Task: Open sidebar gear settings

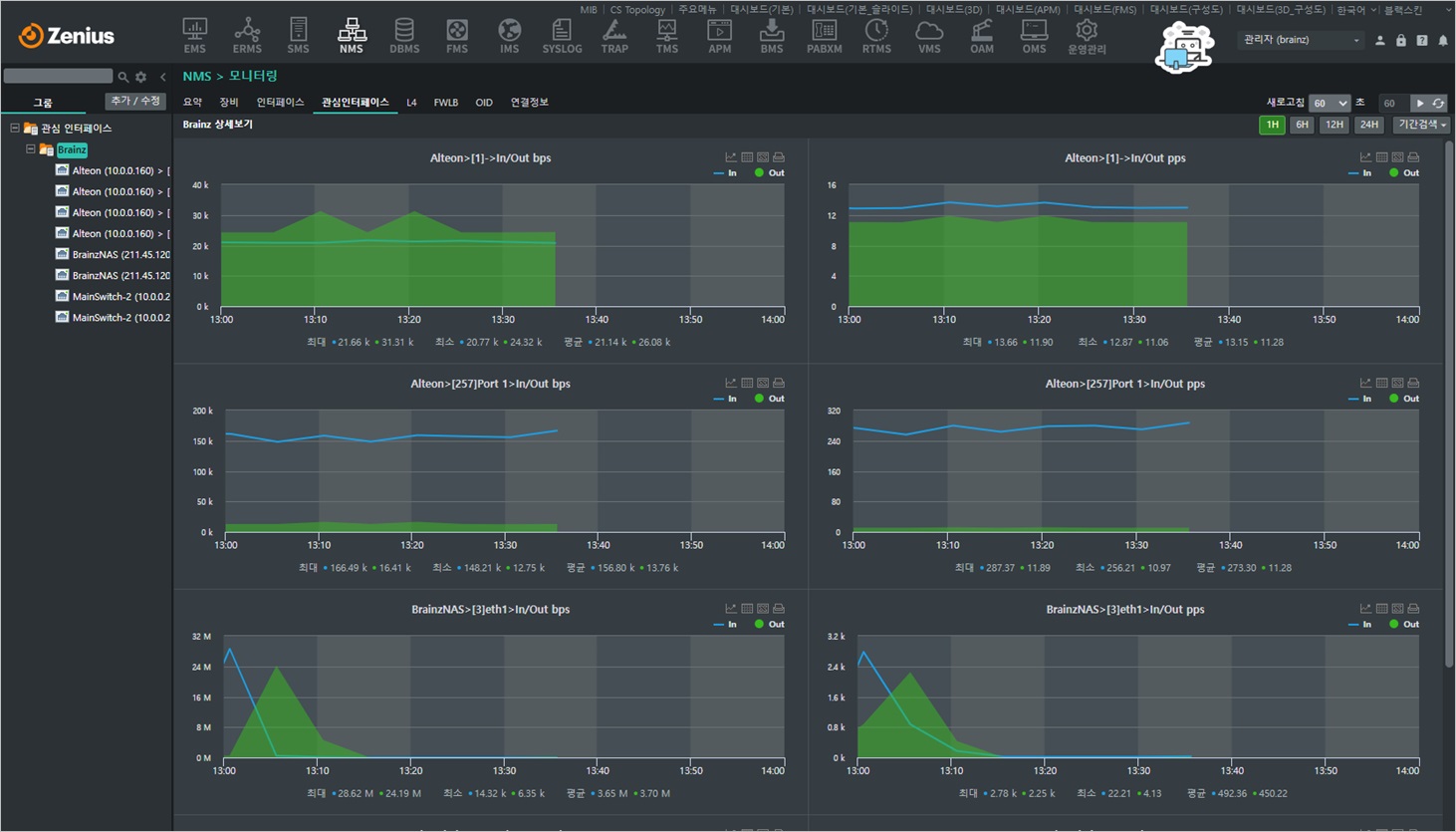Action: pos(141,77)
